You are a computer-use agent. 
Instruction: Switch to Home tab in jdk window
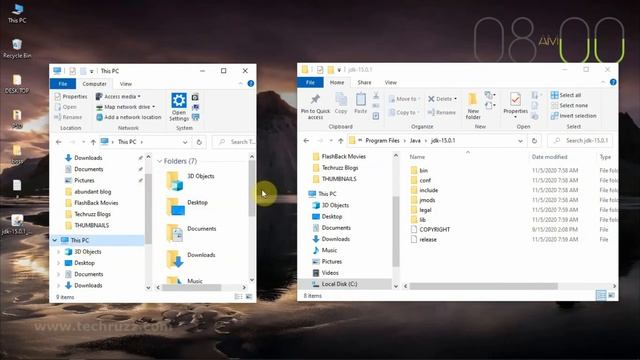[x=337, y=82]
